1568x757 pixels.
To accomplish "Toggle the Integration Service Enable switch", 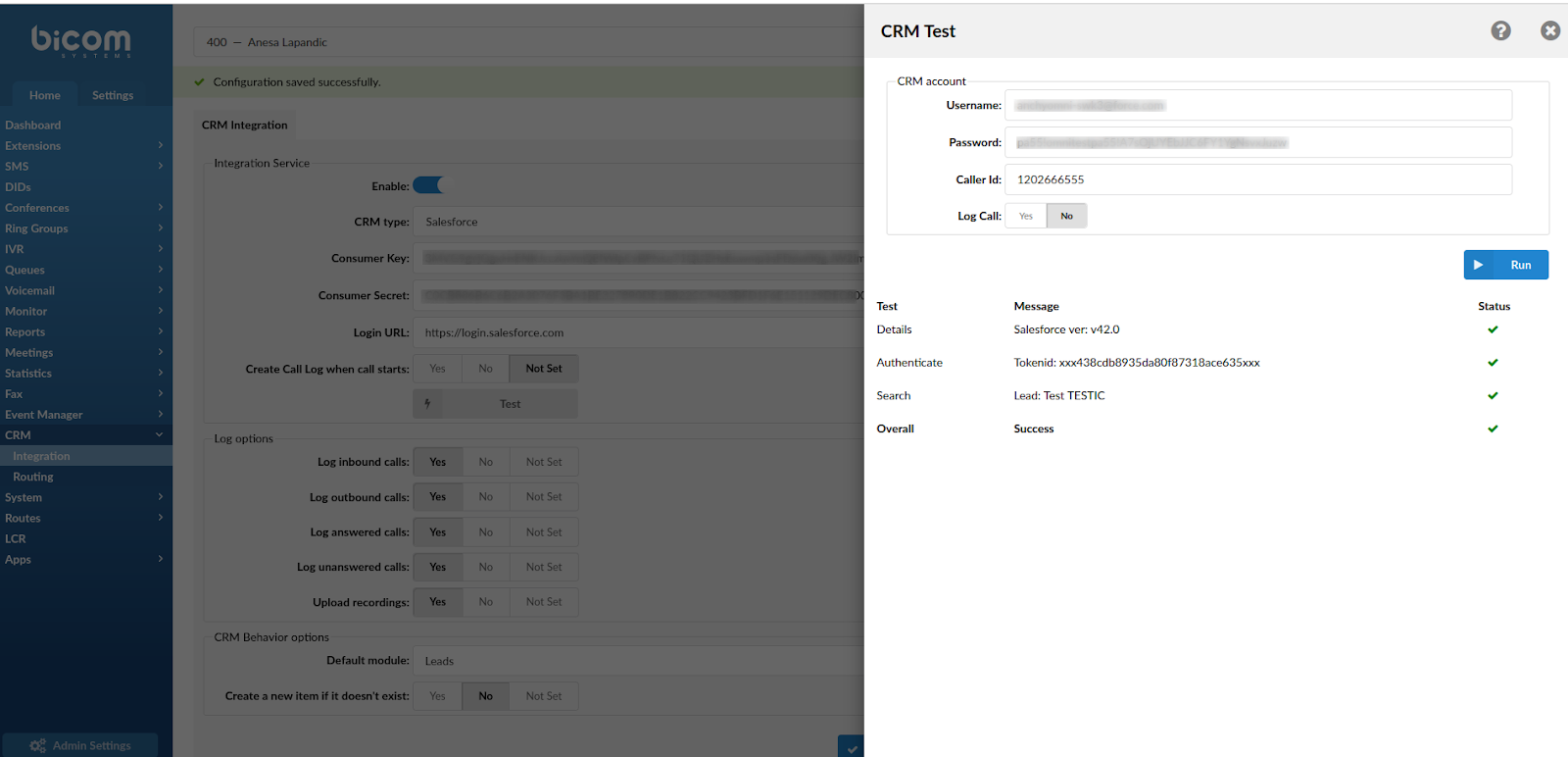I will [428, 185].
